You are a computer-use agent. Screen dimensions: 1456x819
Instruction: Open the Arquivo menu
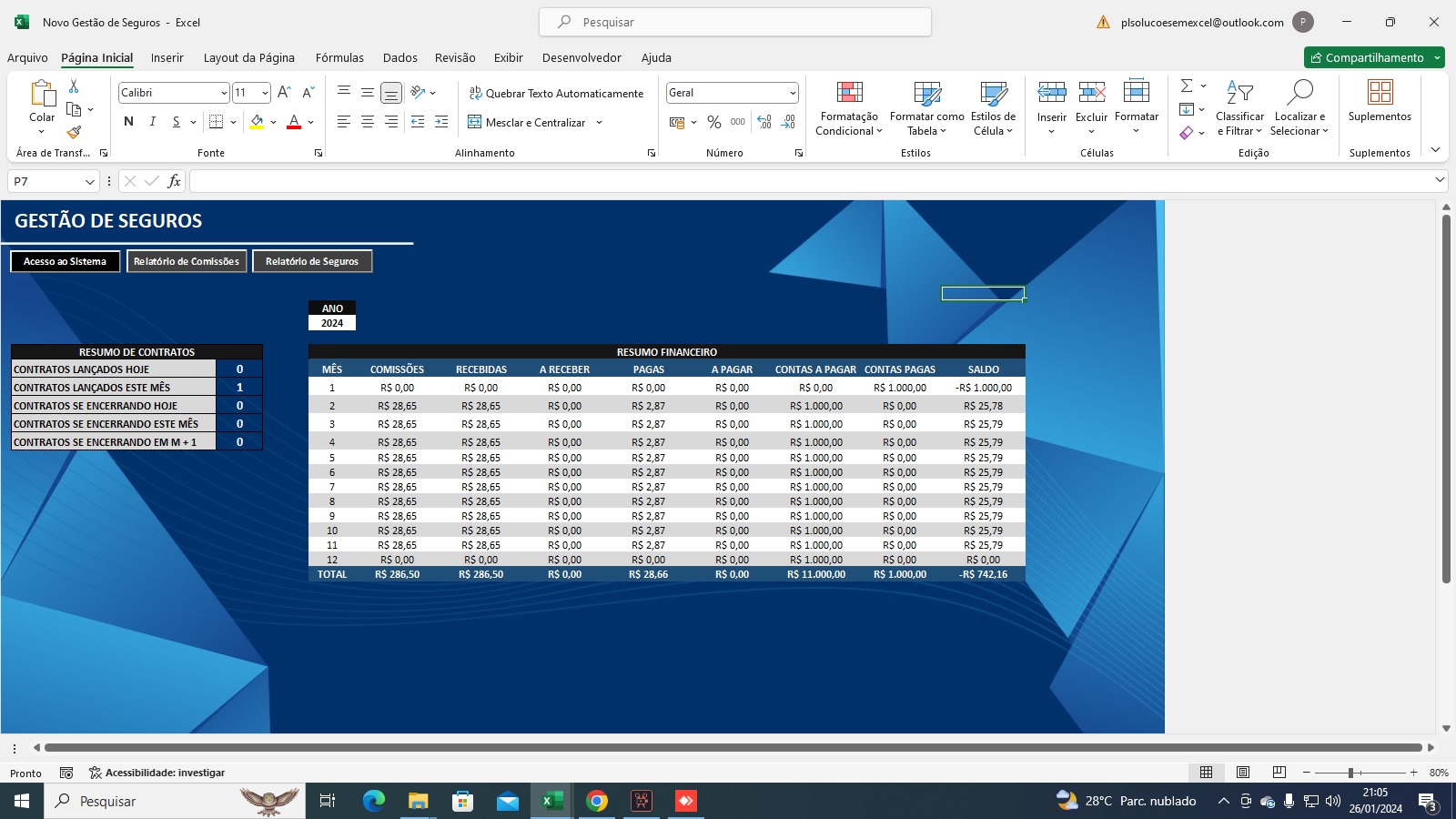pos(27,57)
